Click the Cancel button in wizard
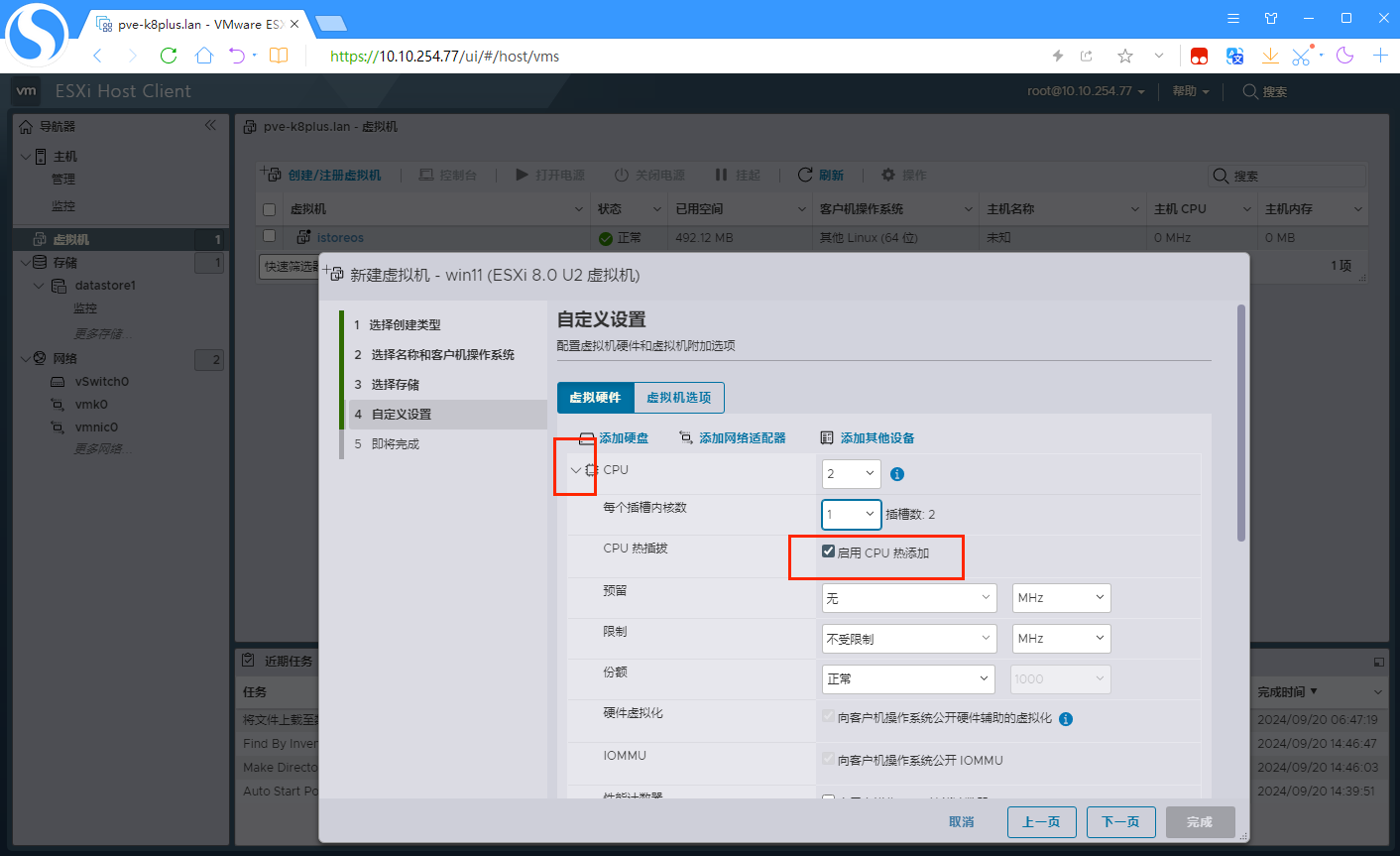The width and height of the screenshot is (1400, 856). pos(962,822)
